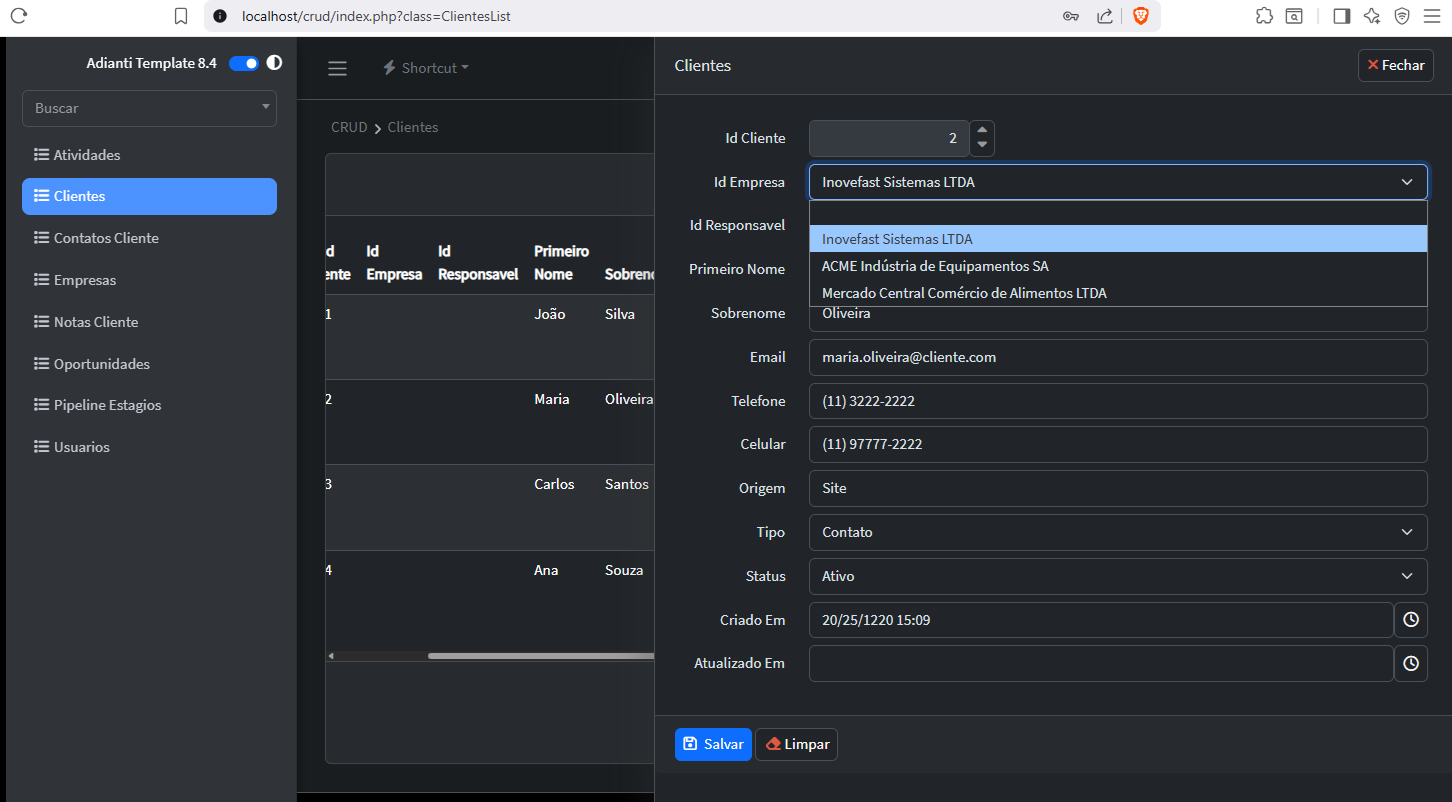Click the Ana cell in the table

tap(546, 570)
